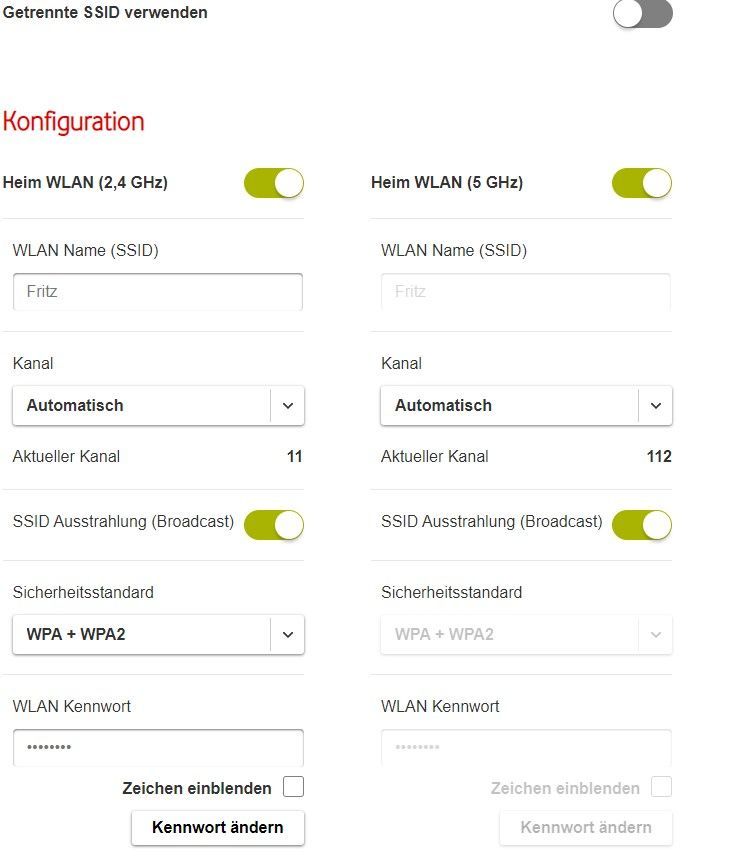Screen dimensions: 743x856
Task: Open the Kanal dropdown for 5 GHz
Action: 525,405
